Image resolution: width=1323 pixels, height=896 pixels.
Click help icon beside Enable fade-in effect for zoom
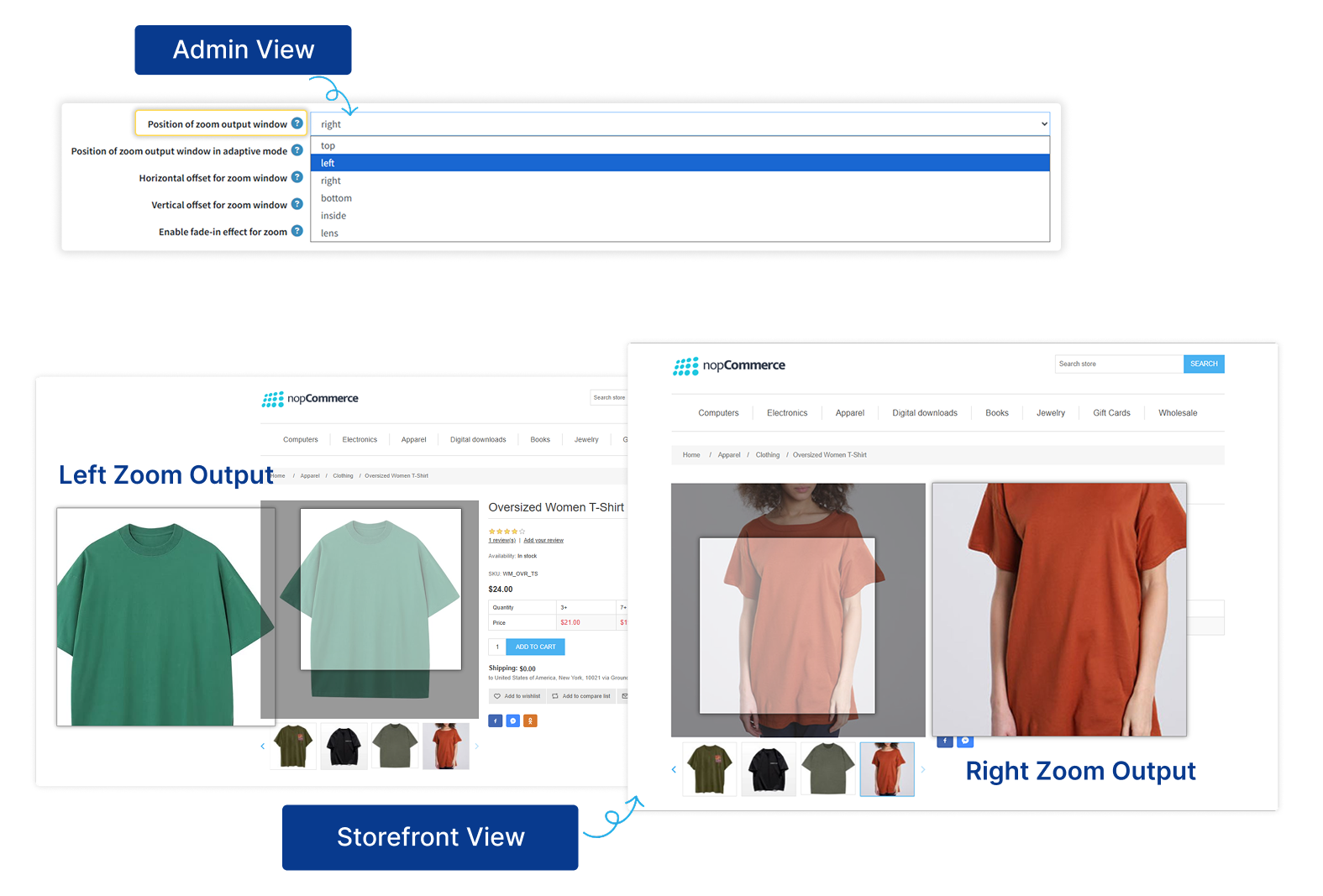(x=297, y=231)
